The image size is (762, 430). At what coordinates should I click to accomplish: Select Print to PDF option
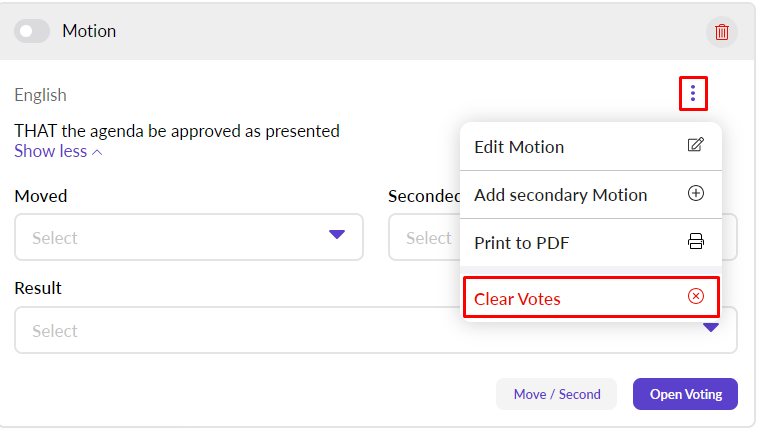[522, 243]
